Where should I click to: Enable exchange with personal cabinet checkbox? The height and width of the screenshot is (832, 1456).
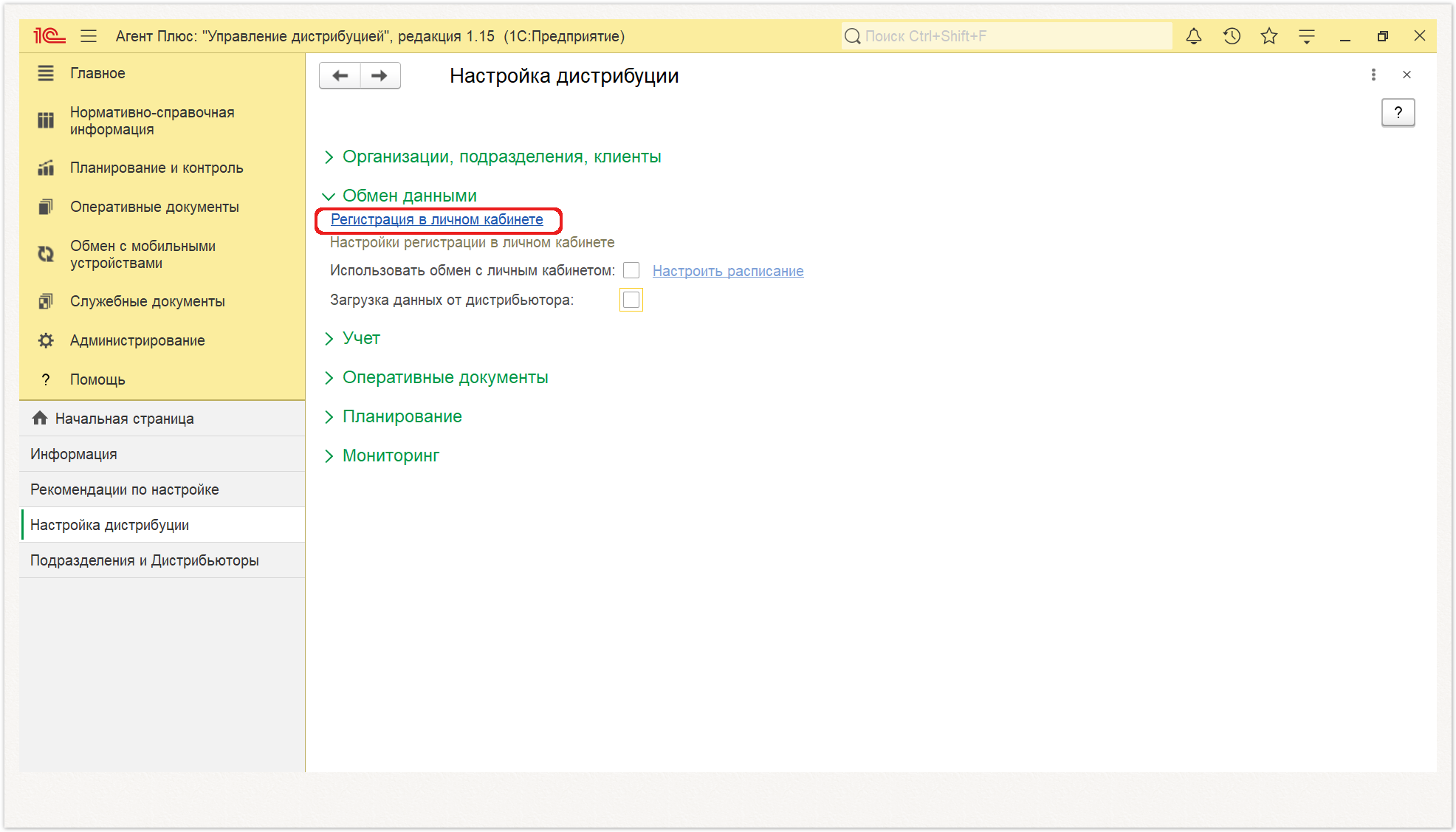pyautogui.click(x=631, y=271)
